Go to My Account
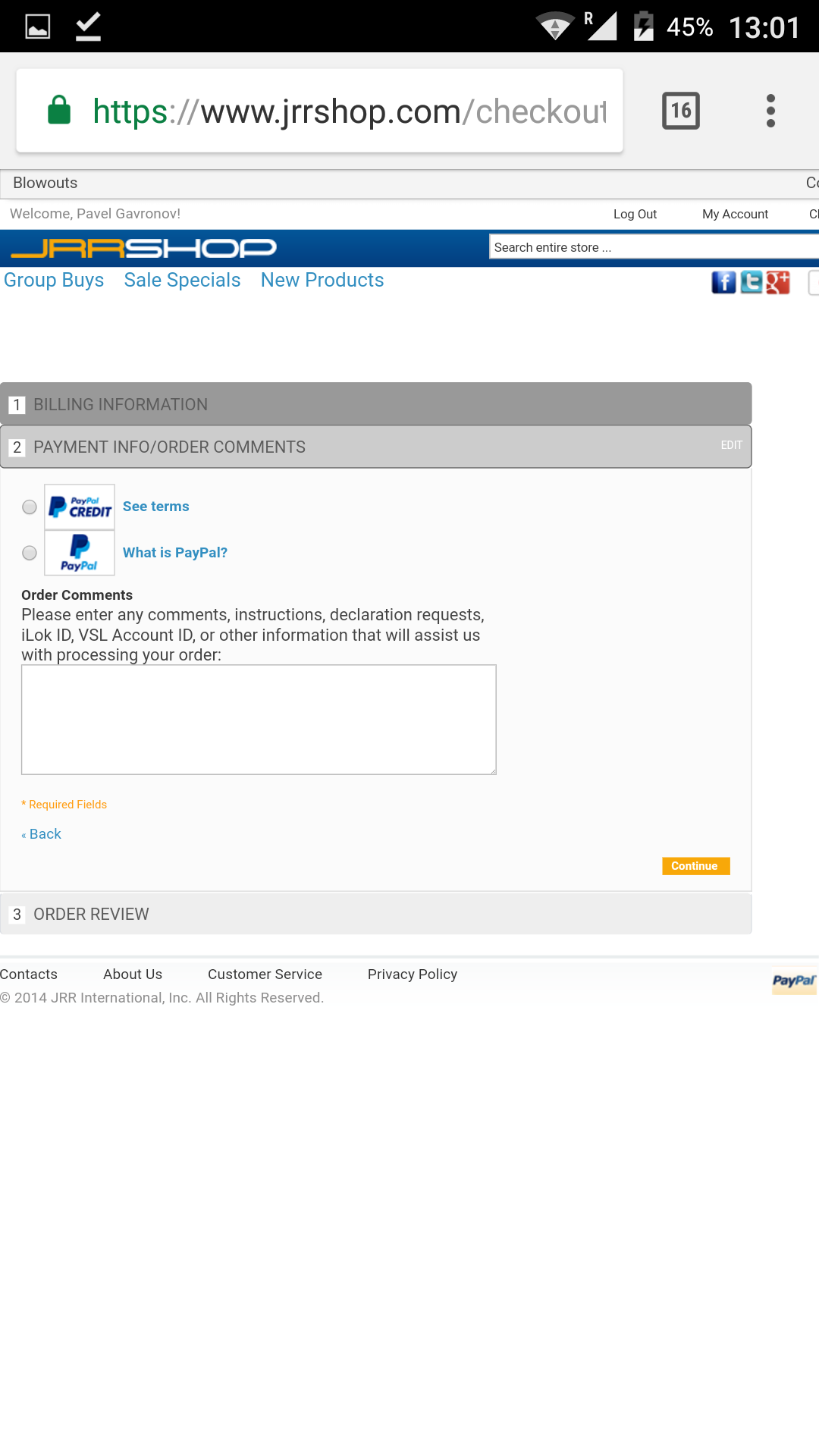This screenshot has width=819, height=1456. pyautogui.click(x=736, y=214)
